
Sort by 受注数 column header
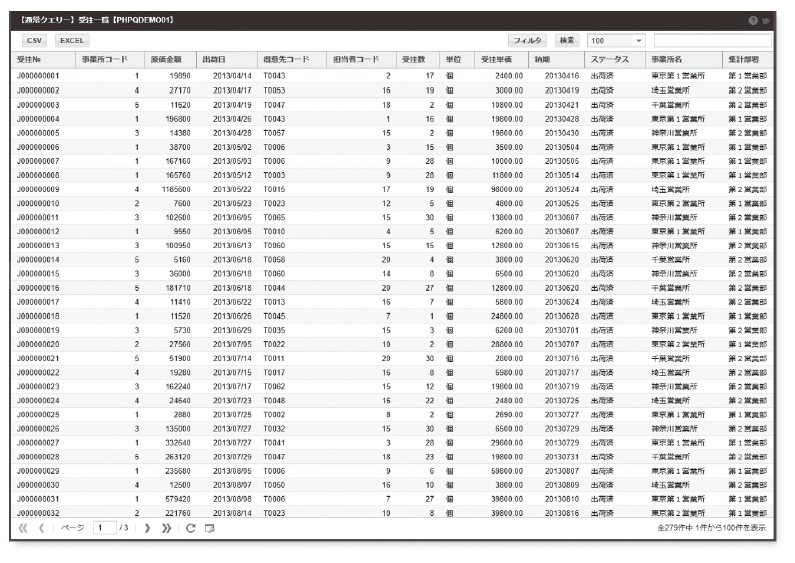pos(417,60)
